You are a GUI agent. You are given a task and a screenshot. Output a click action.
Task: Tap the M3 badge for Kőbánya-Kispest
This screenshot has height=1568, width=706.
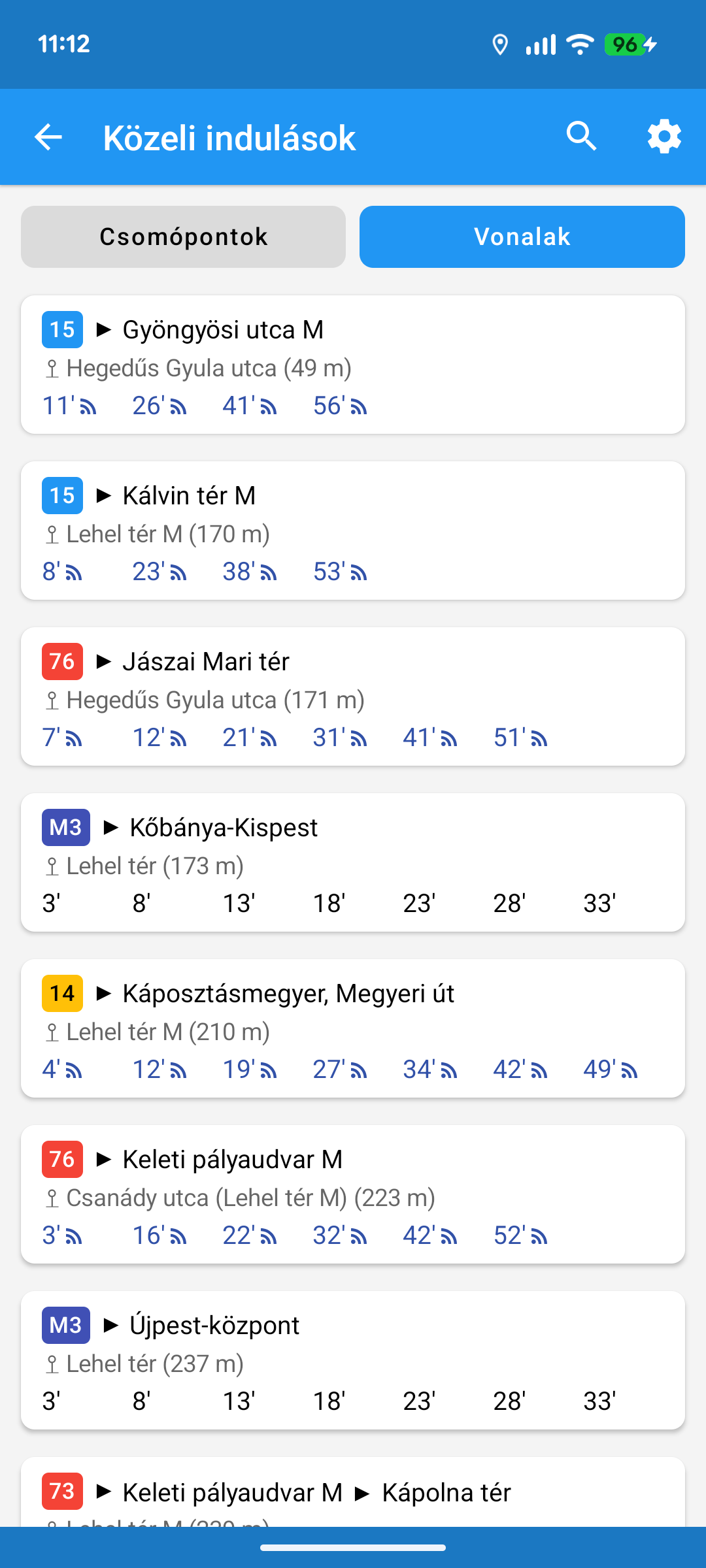pos(65,827)
